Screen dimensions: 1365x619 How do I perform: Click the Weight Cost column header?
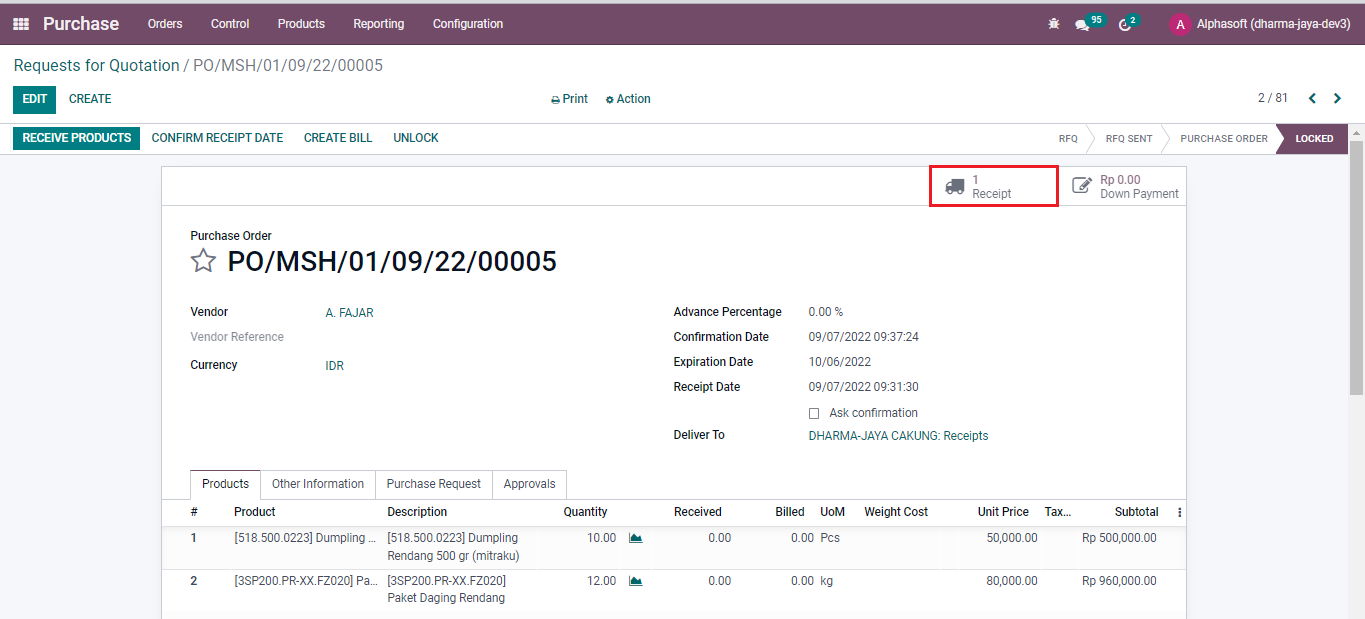coord(896,512)
